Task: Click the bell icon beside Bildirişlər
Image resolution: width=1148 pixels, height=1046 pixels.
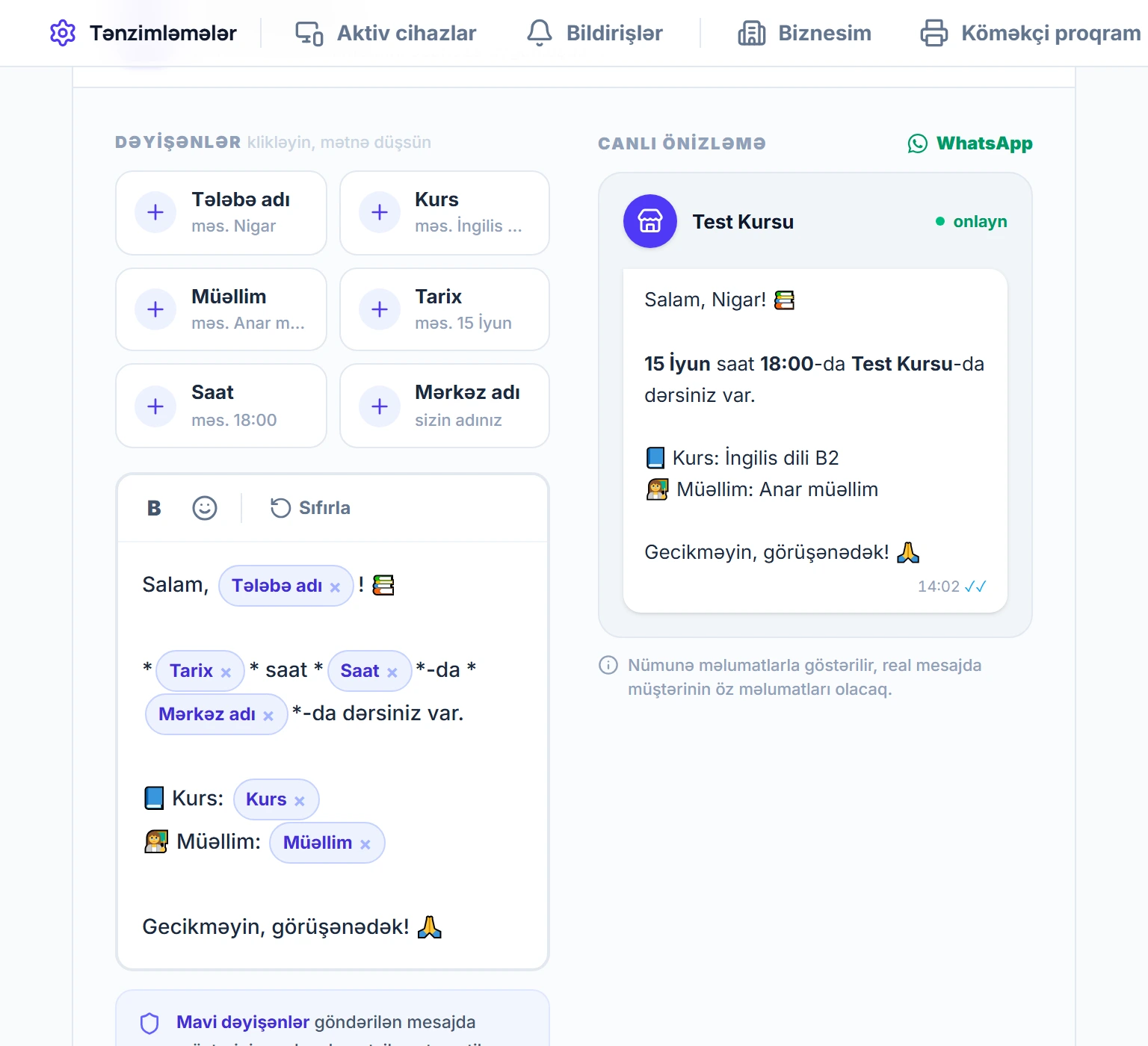Action: (x=540, y=33)
